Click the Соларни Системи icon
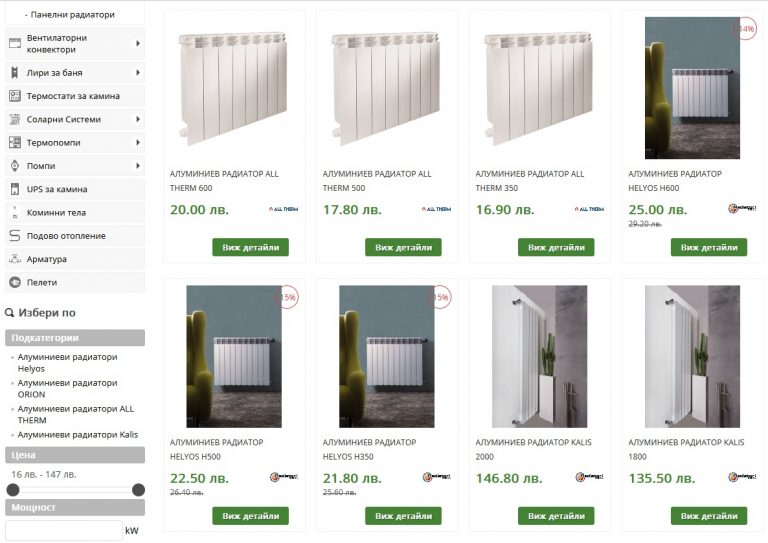The height and width of the screenshot is (543, 768). (15, 119)
